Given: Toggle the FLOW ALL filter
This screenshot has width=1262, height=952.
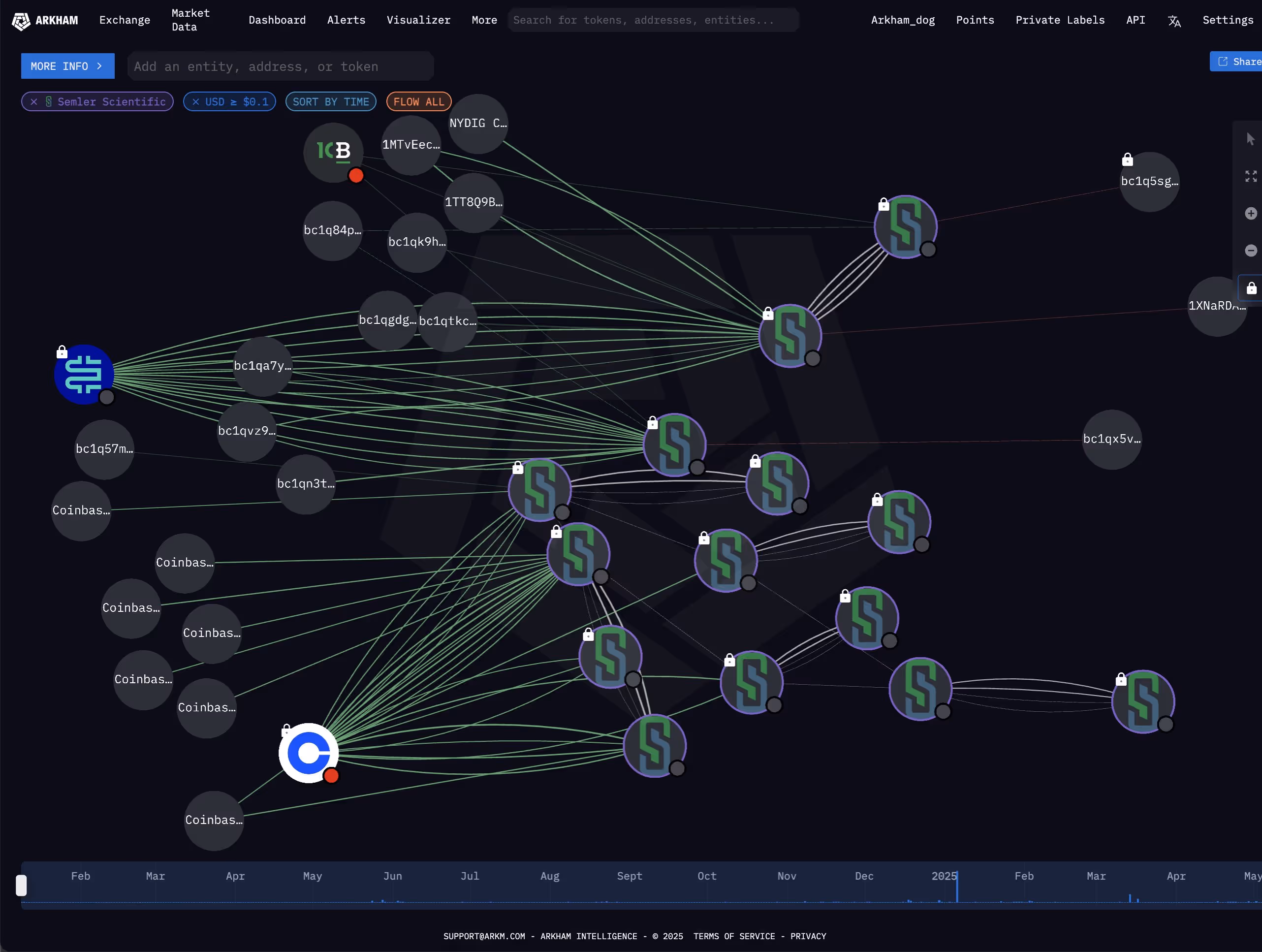Looking at the screenshot, I should click(418, 101).
